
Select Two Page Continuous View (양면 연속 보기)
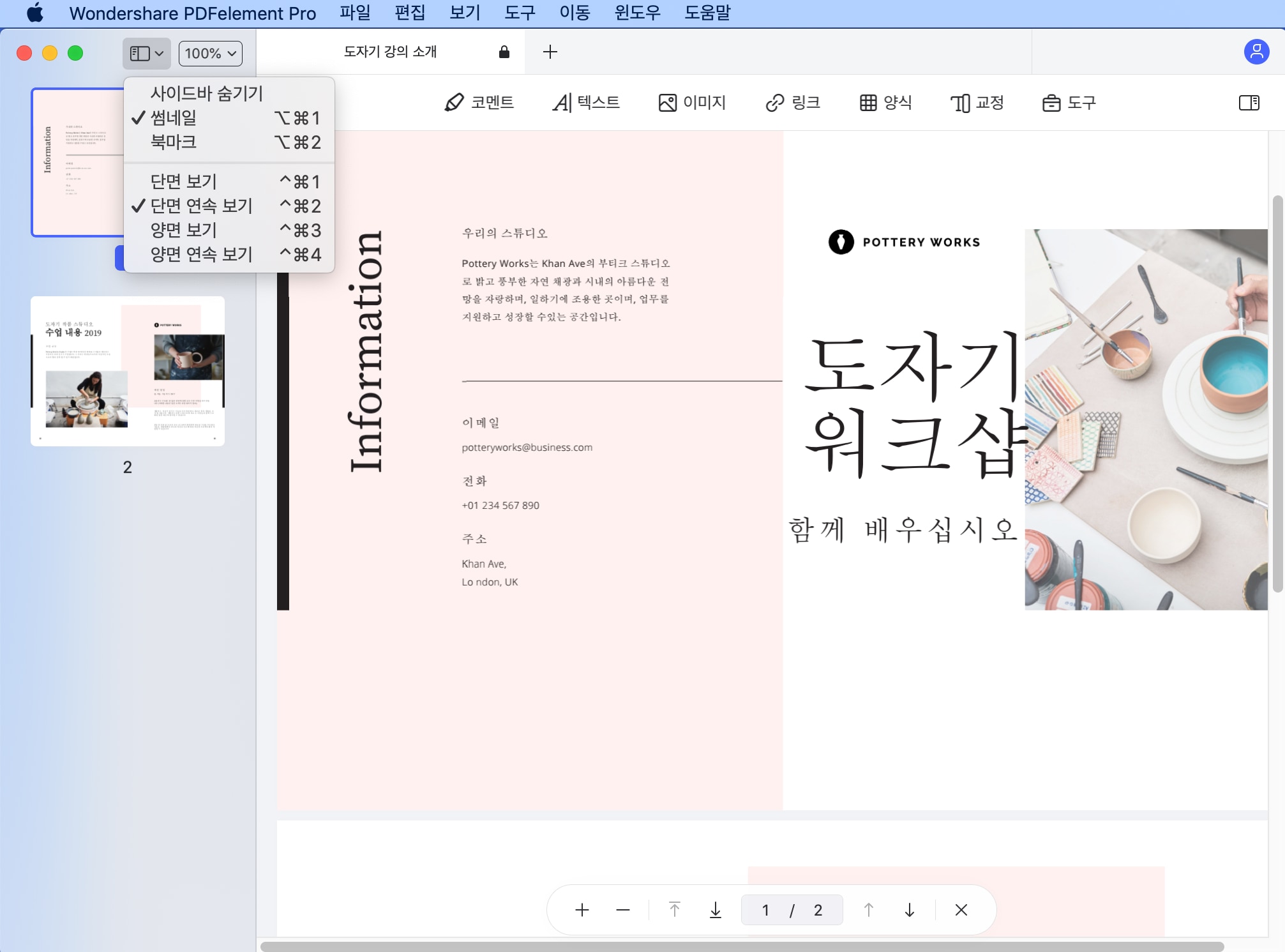229,254
